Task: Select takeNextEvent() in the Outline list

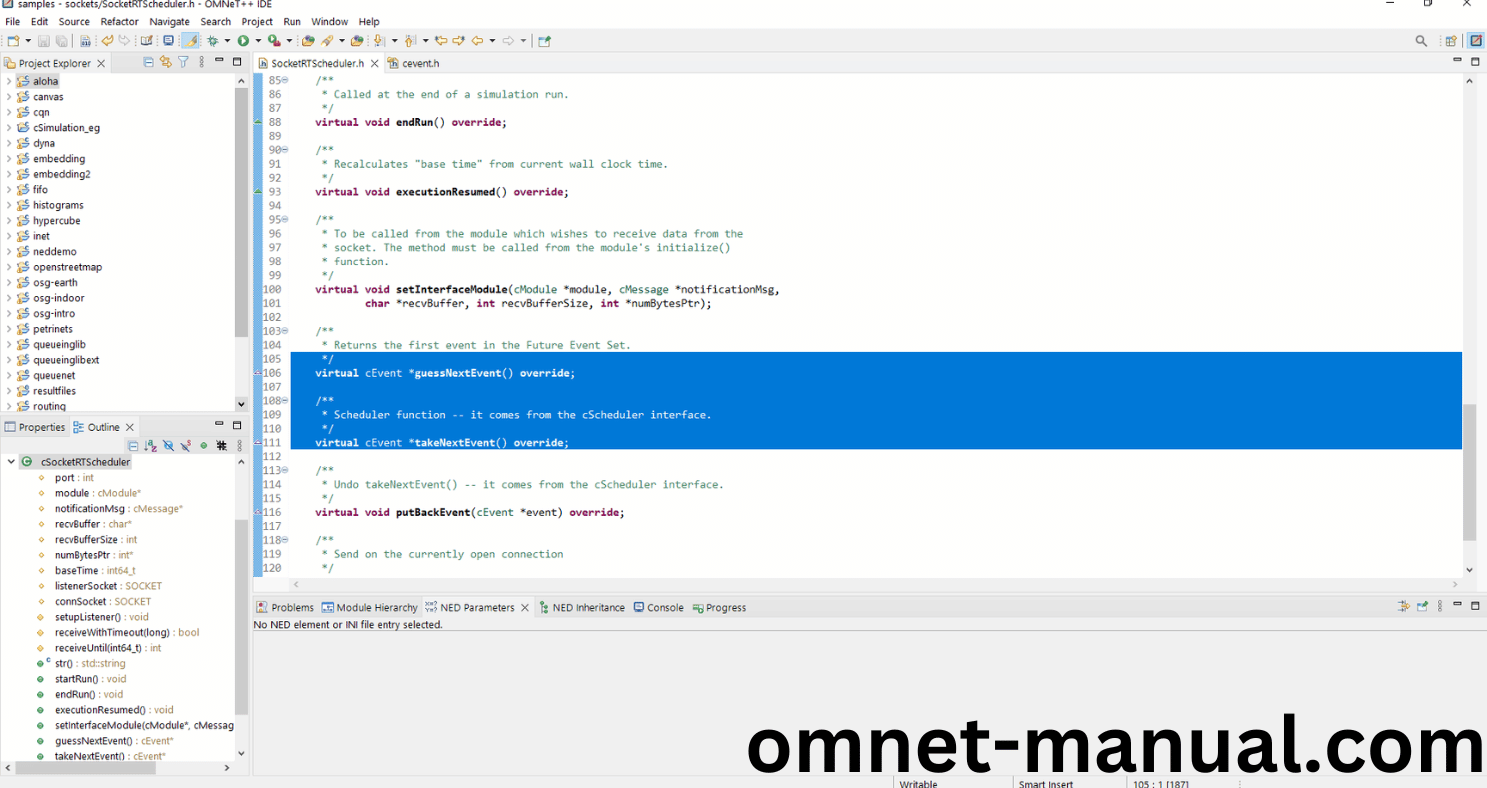Action: click(x=89, y=756)
